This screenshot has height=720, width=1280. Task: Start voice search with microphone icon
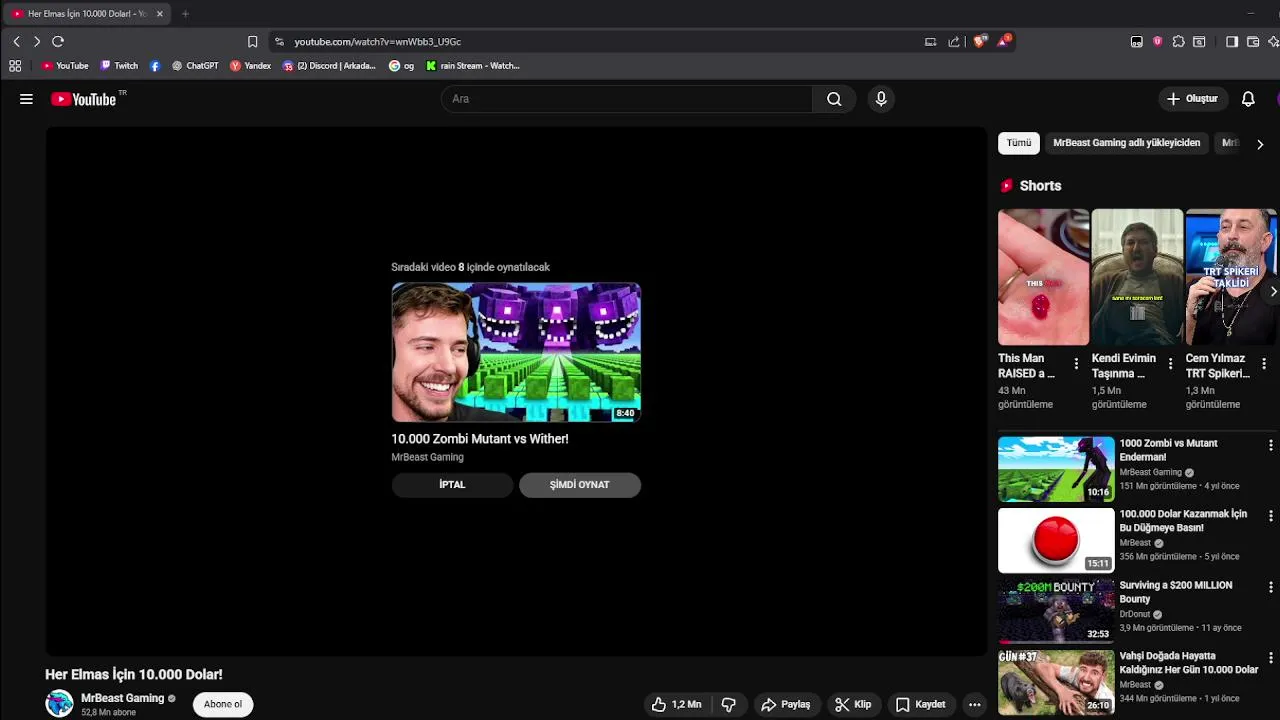pos(881,99)
